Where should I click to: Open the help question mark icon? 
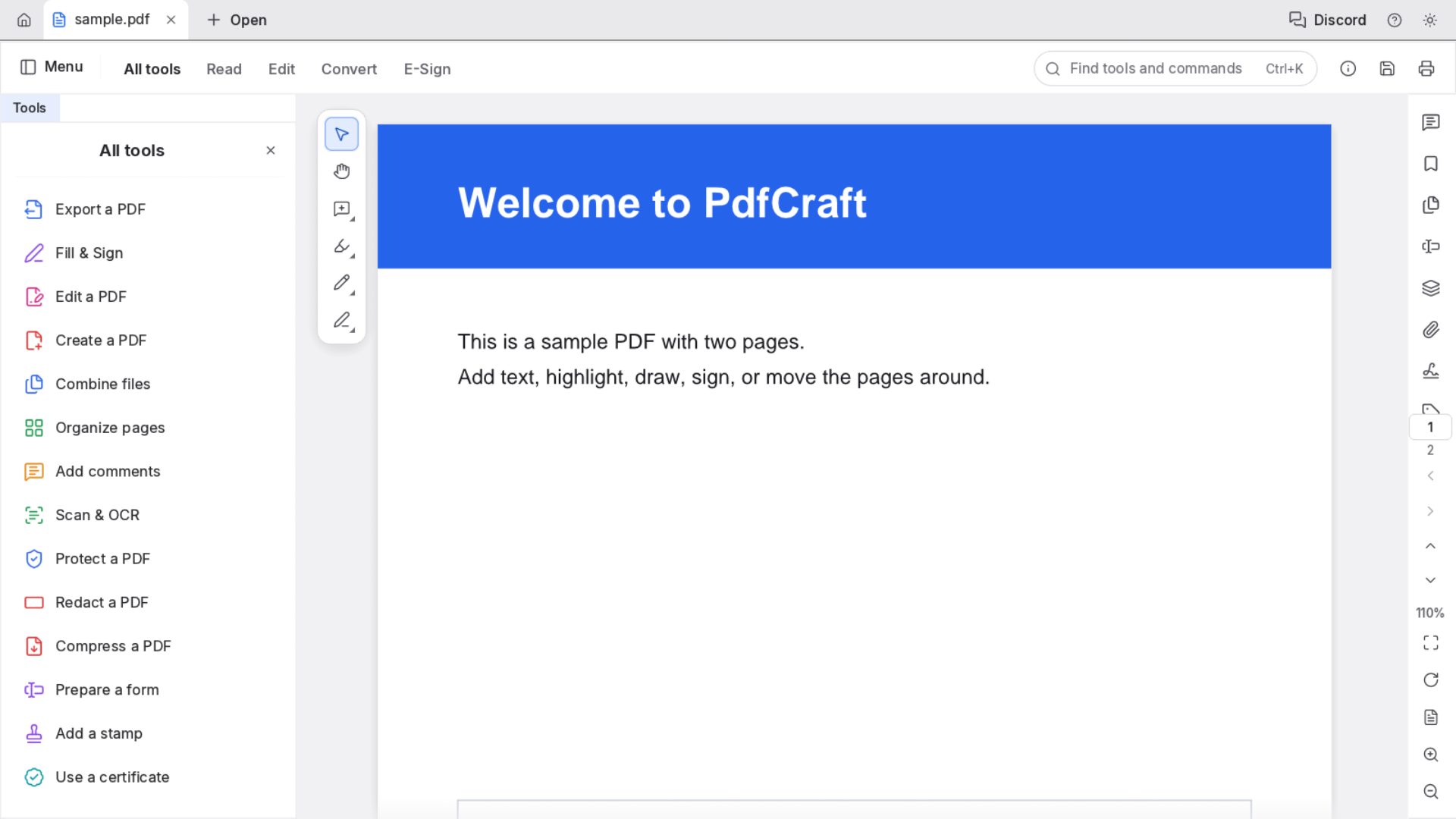1394,20
